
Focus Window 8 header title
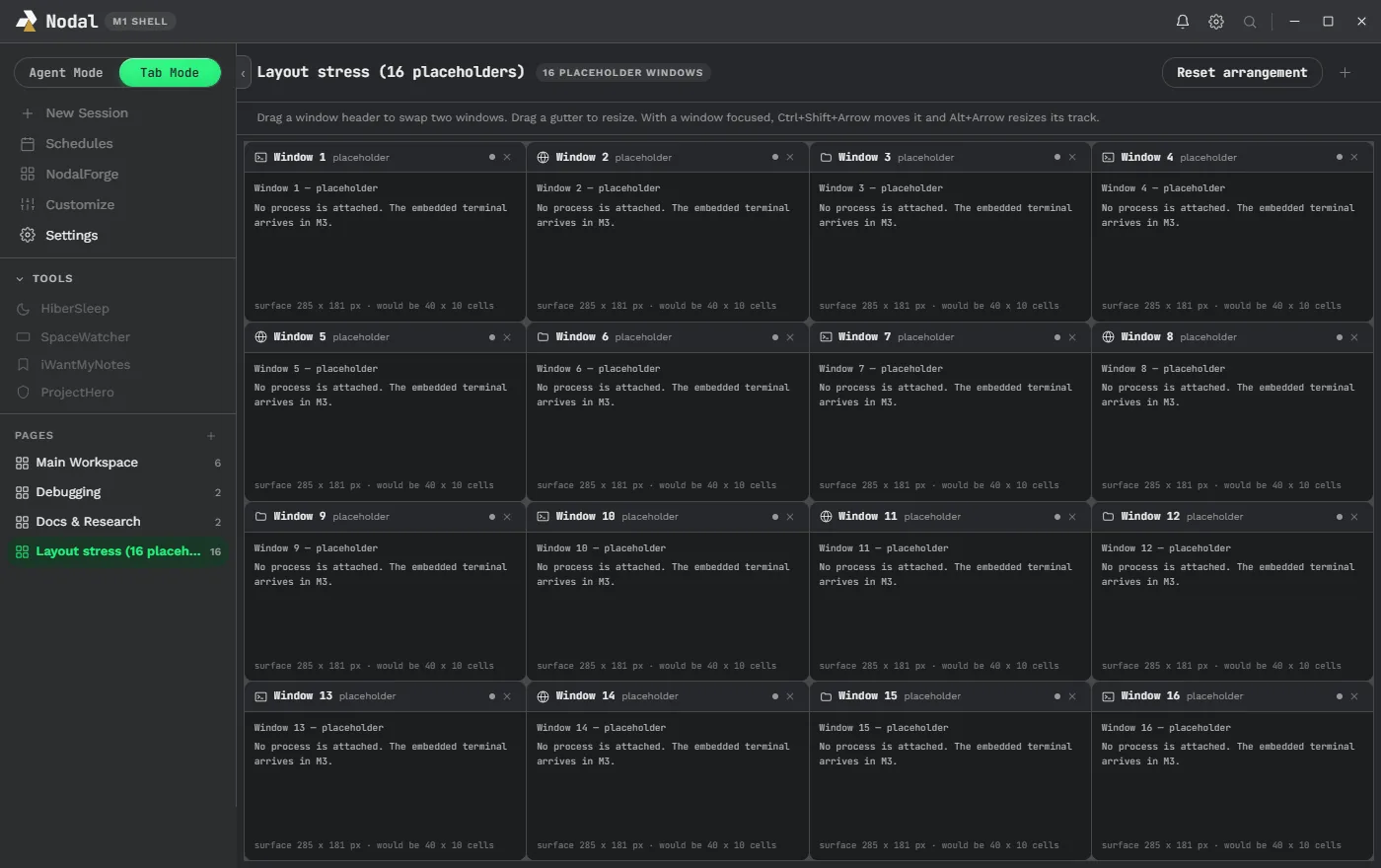1147,336
